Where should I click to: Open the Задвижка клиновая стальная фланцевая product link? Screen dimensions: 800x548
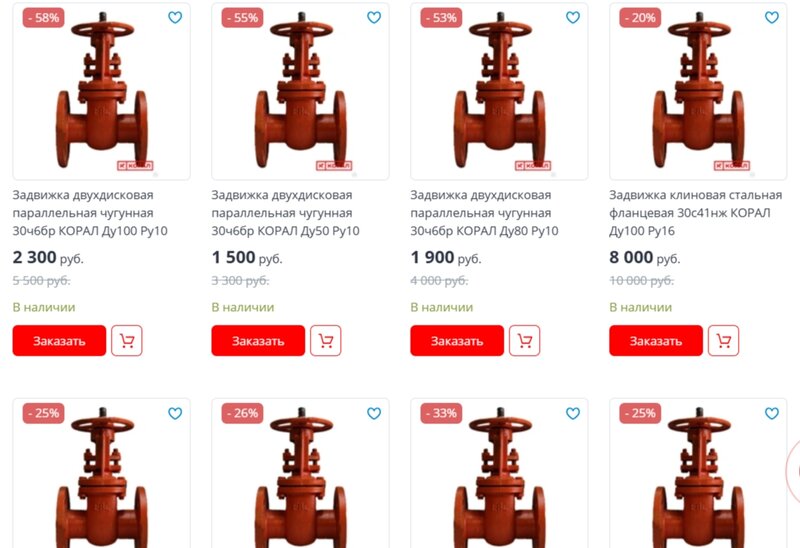[x=695, y=213]
